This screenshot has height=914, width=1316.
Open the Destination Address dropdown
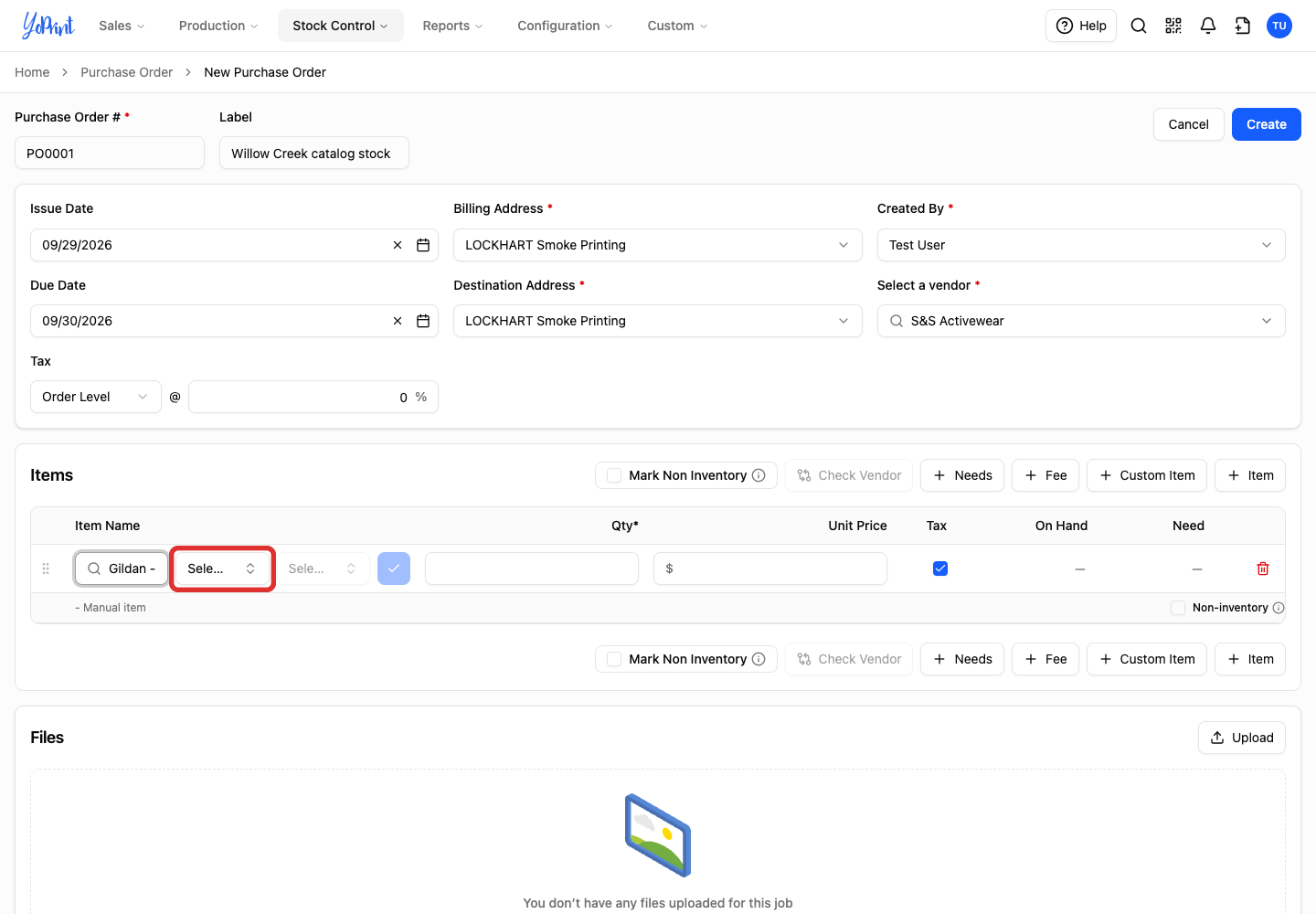point(658,321)
